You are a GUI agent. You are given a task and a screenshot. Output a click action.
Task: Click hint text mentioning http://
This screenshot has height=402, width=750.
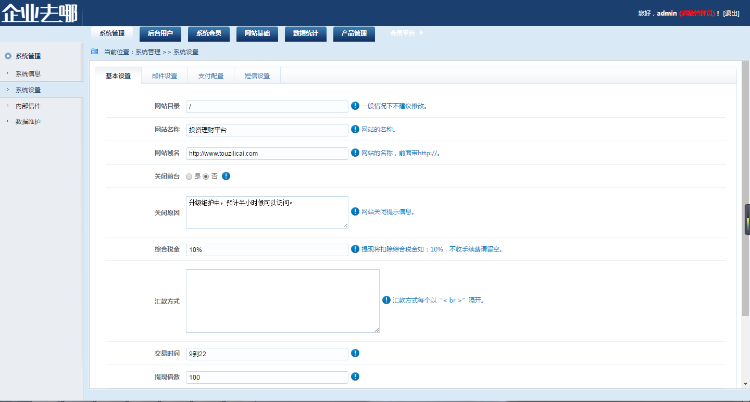pyautogui.click(x=400, y=153)
